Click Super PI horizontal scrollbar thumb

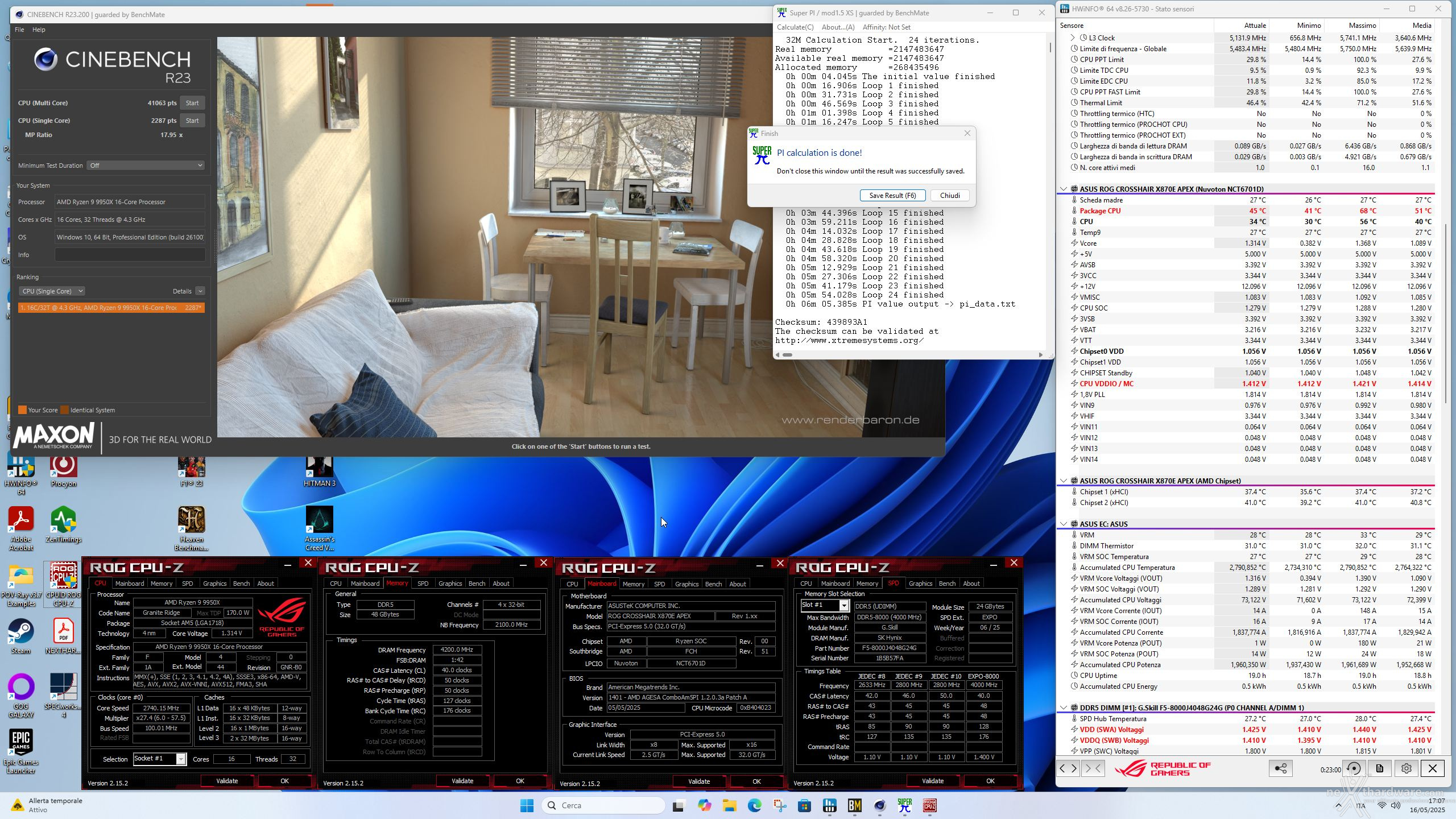[x=787, y=354]
